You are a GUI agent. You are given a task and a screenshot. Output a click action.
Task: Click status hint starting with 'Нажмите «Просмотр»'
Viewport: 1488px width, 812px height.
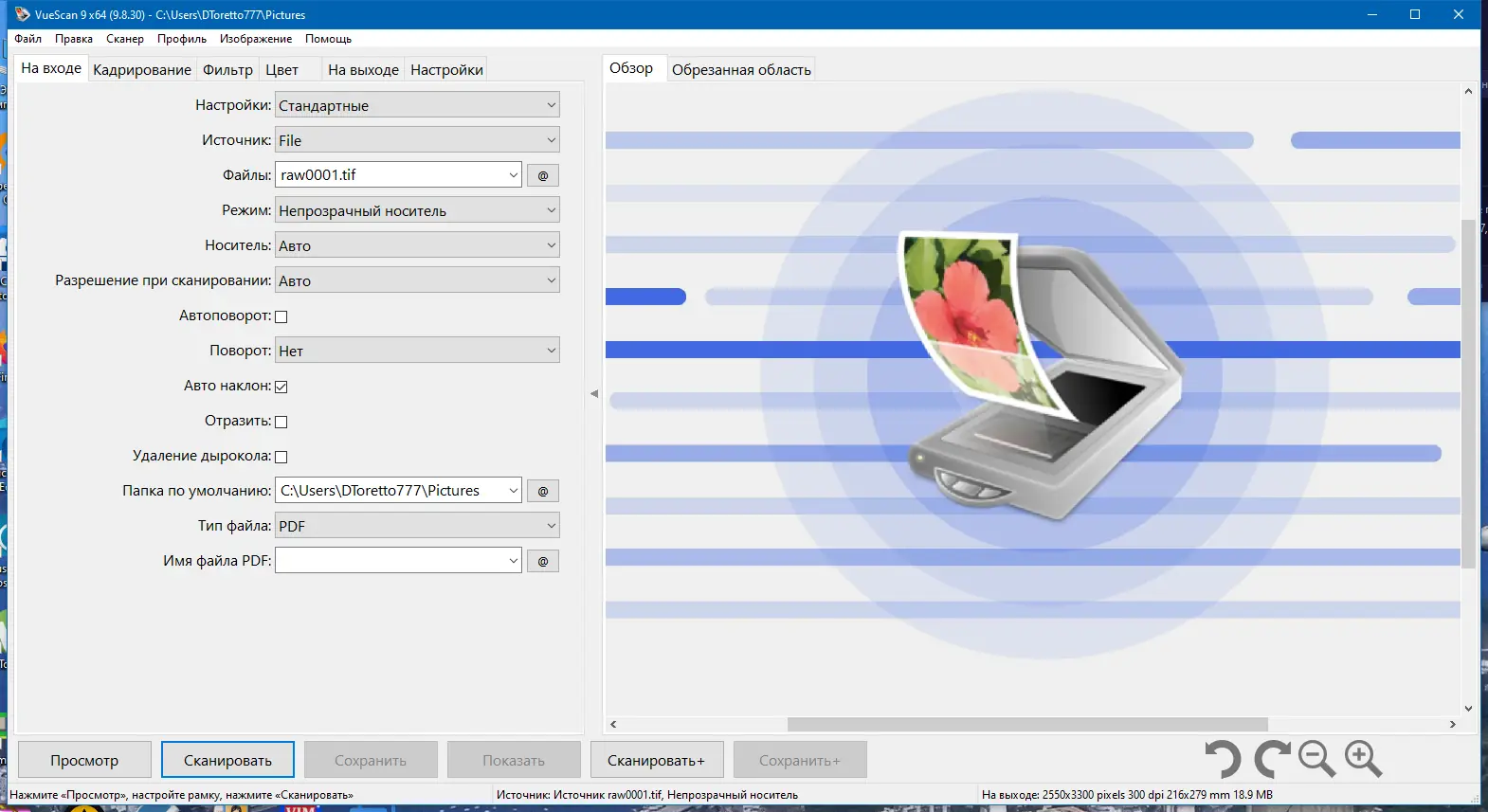(181, 795)
